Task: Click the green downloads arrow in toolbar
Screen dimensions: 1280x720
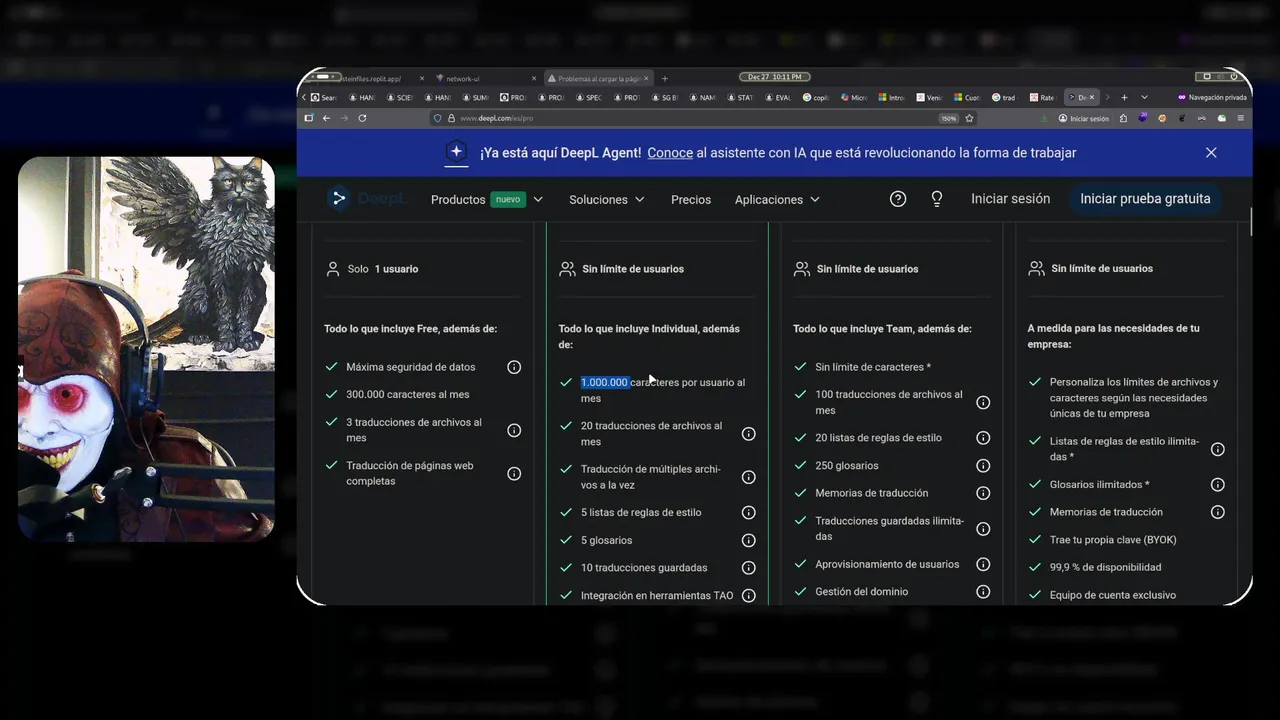Action: [x=1044, y=118]
